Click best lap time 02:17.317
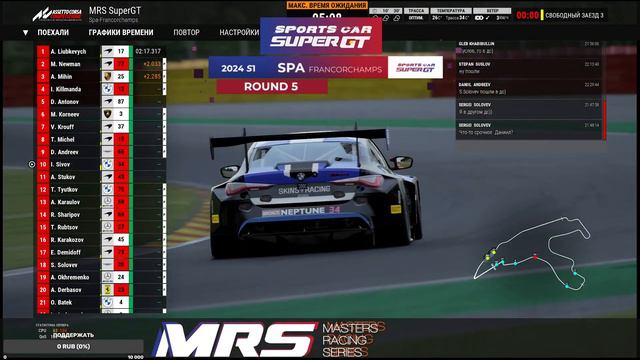This screenshot has width=640, height=360. [x=148, y=51]
